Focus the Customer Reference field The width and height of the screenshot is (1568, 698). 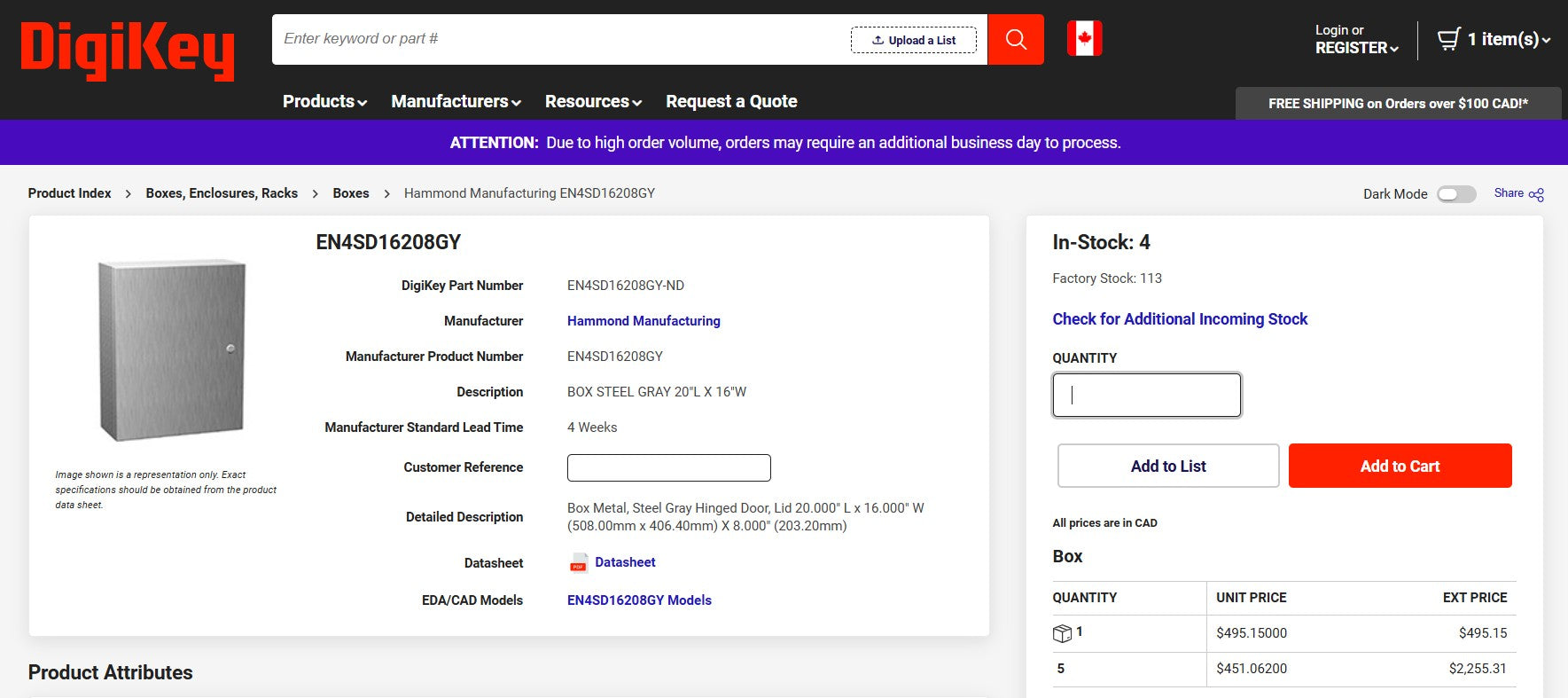(668, 467)
